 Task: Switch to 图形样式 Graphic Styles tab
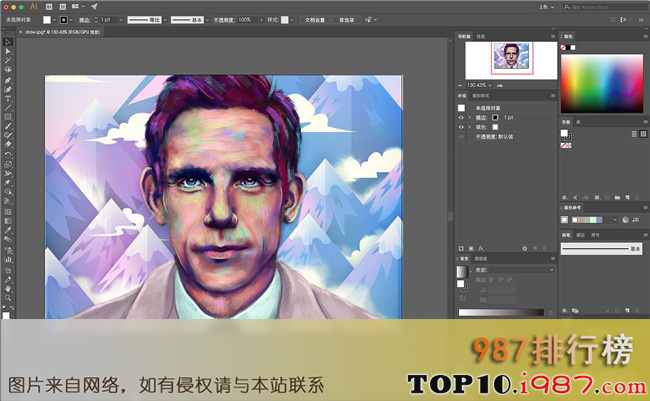(x=481, y=96)
